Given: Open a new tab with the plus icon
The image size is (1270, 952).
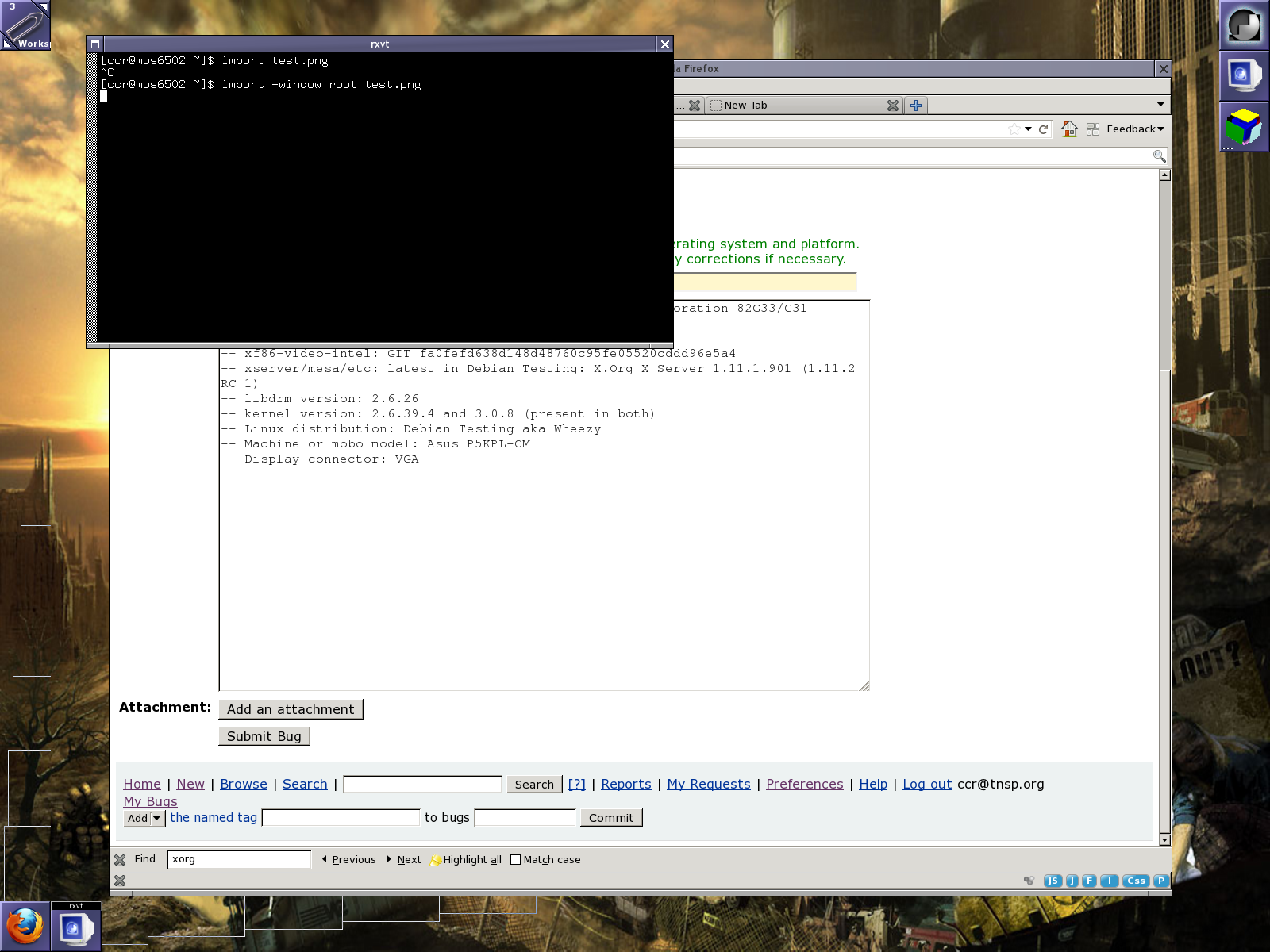Looking at the screenshot, I should (x=916, y=106).
